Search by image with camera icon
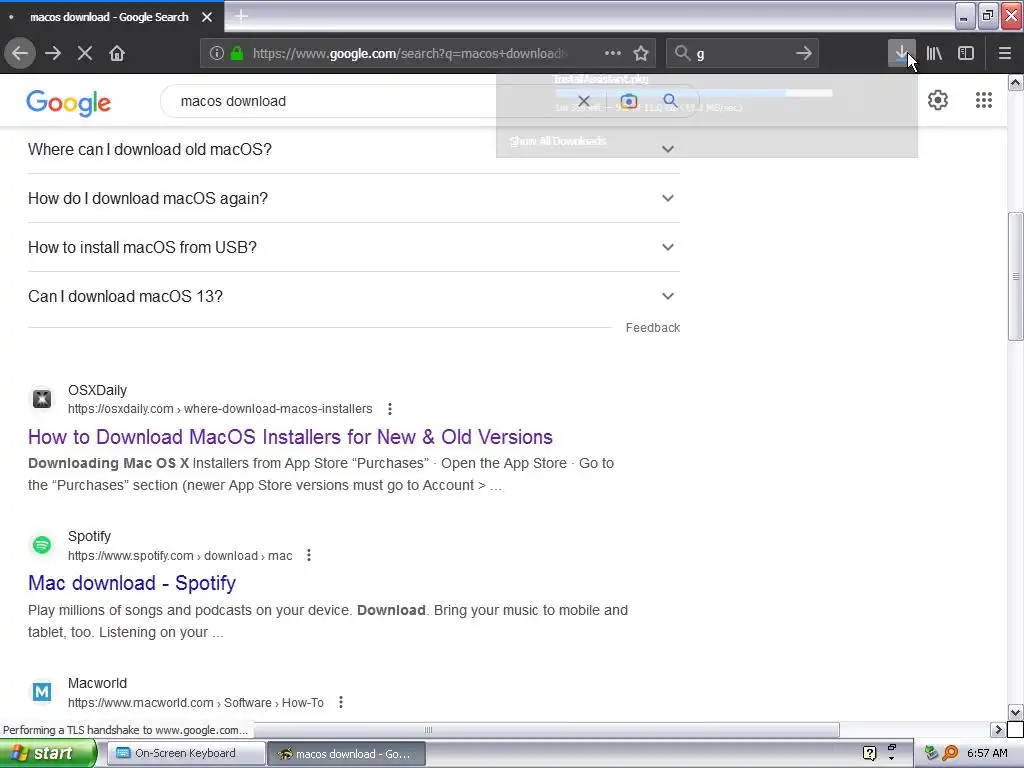The height and width of the screenshot is (768, 1024). tap(628, 101)
